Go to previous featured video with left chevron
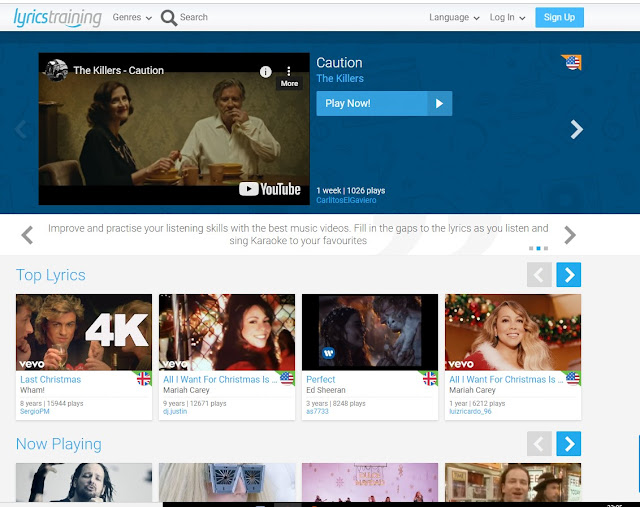640x507 pixels. (20, 129)
